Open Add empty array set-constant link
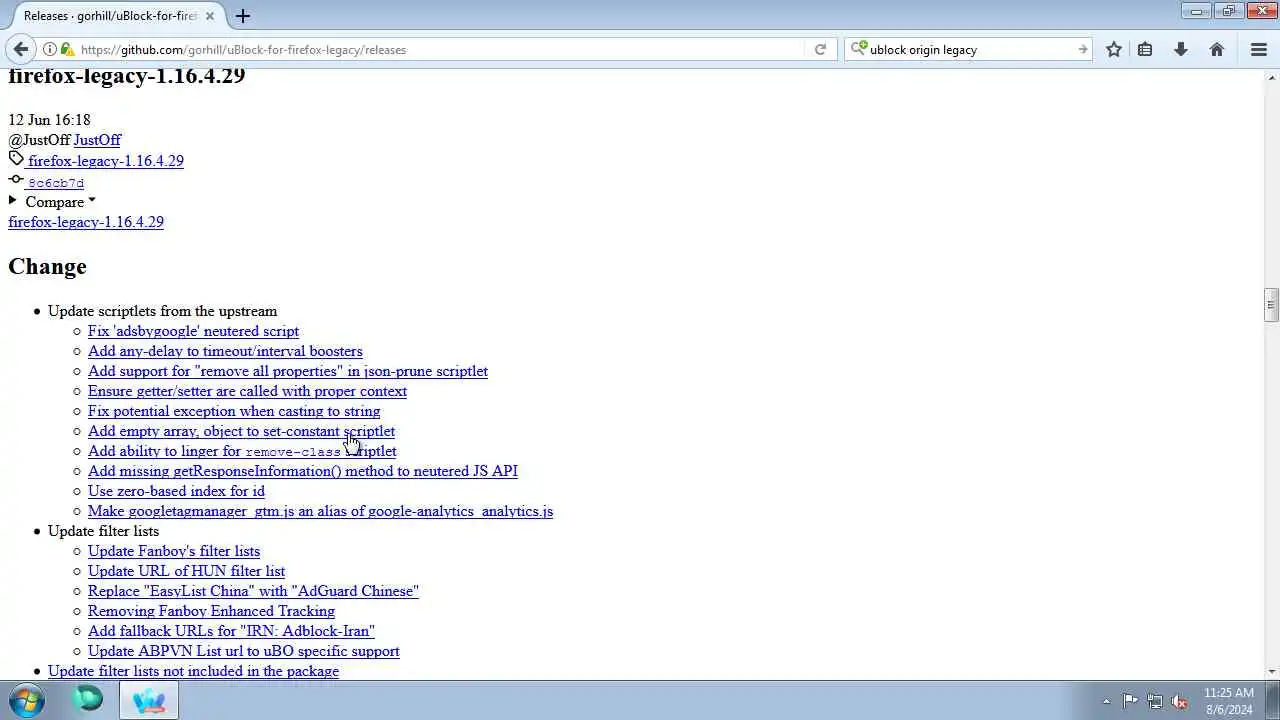 pyautogui.click(x=241, y=431)
